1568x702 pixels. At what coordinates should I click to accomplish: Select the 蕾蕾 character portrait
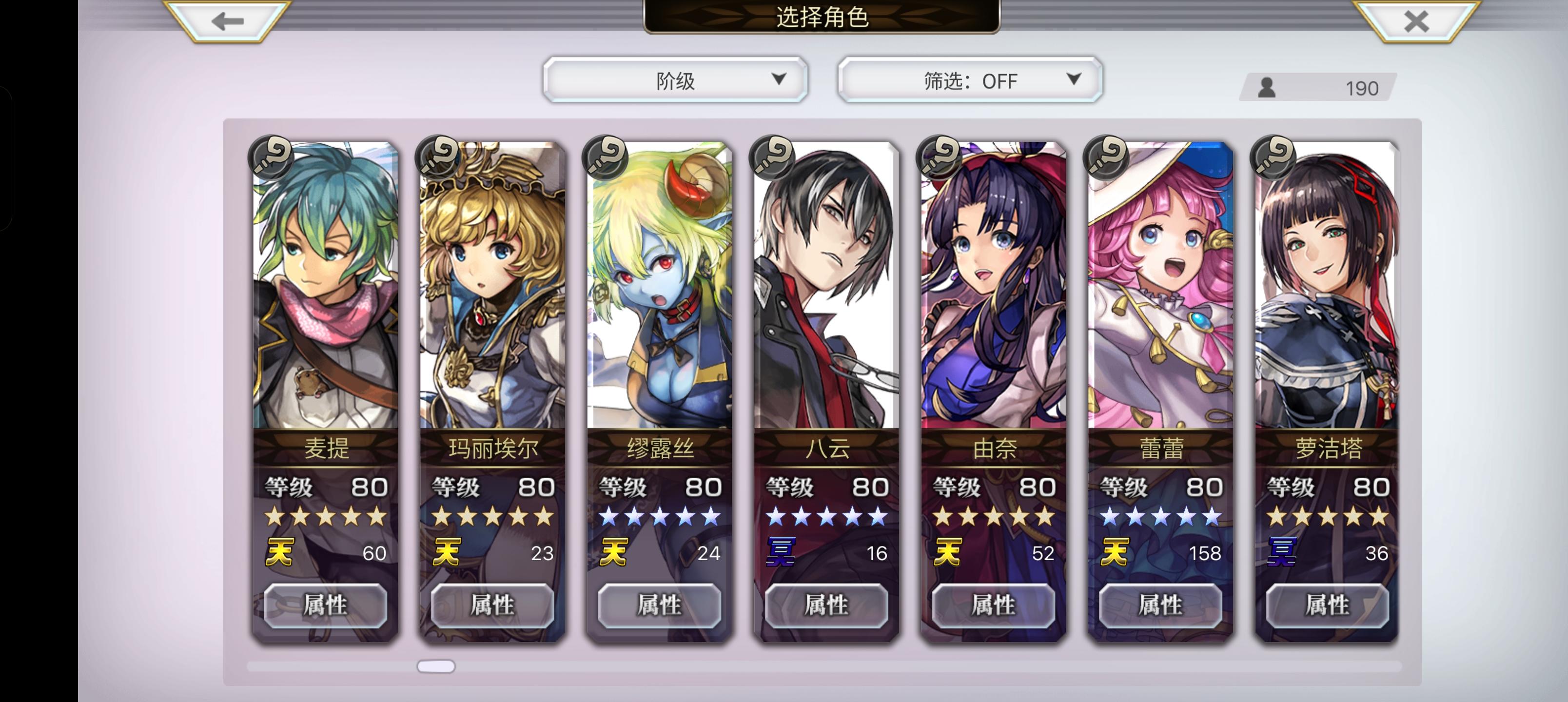point(1161,285)
